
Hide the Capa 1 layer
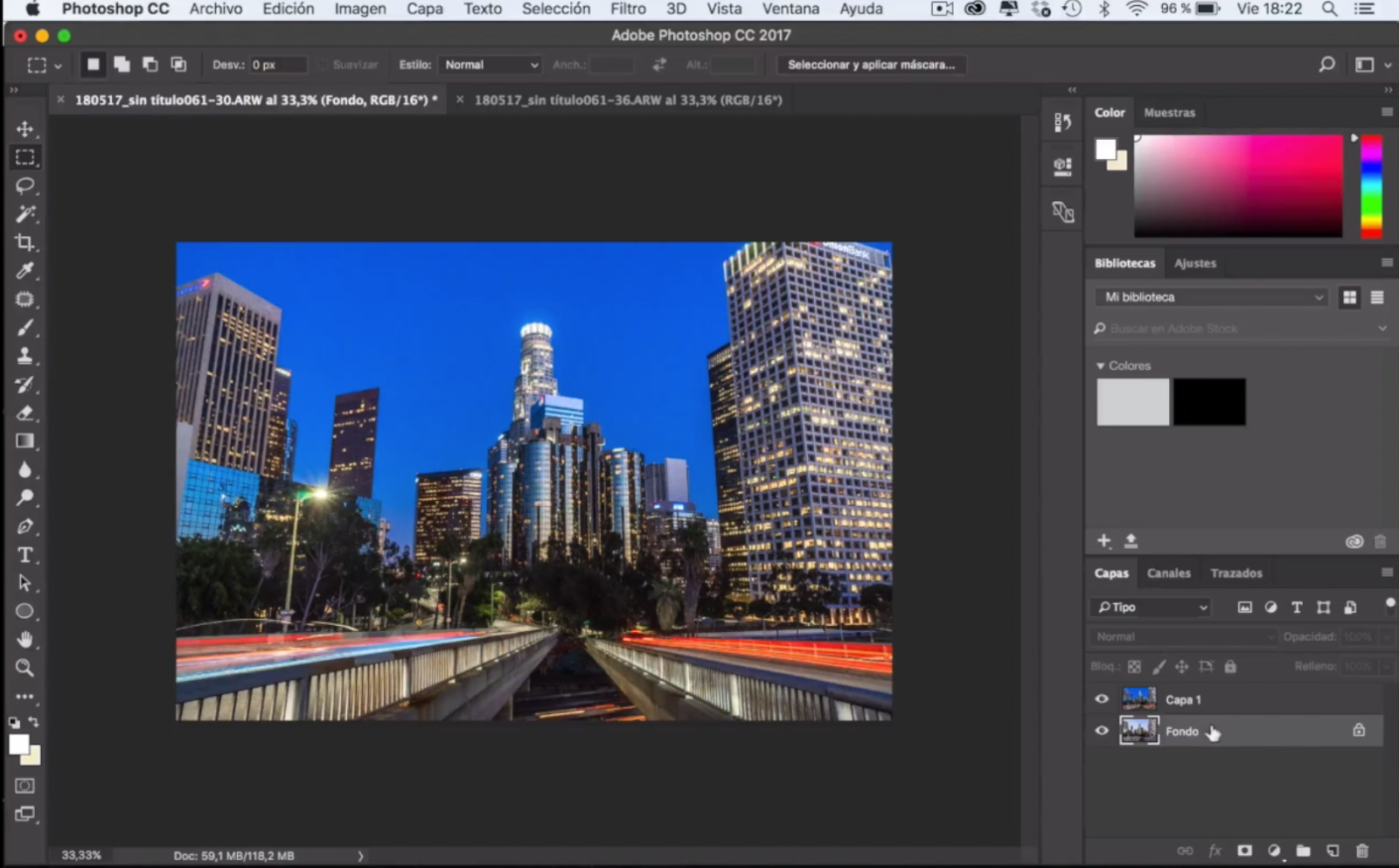(1102, 699)
